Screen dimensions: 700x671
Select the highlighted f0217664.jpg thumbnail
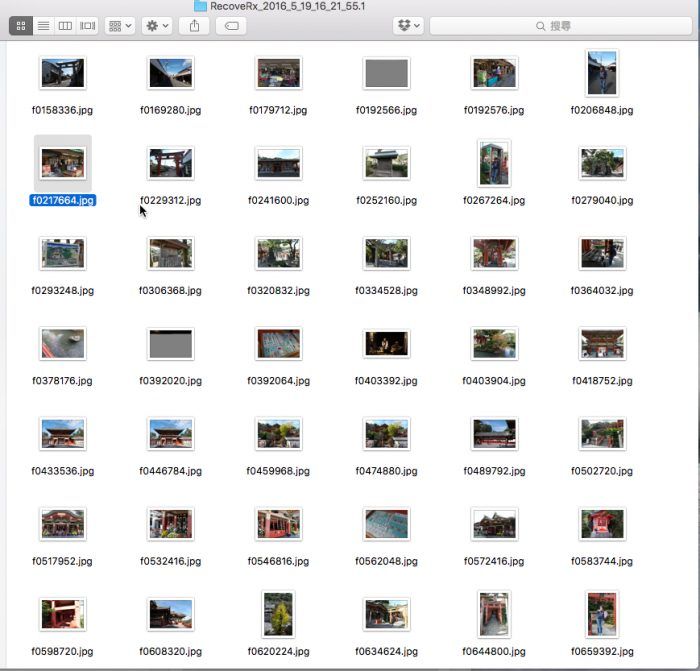click(62, 163)
